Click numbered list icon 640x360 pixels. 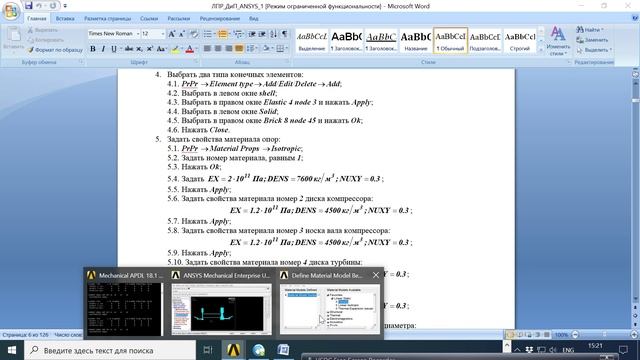(223, 34)
